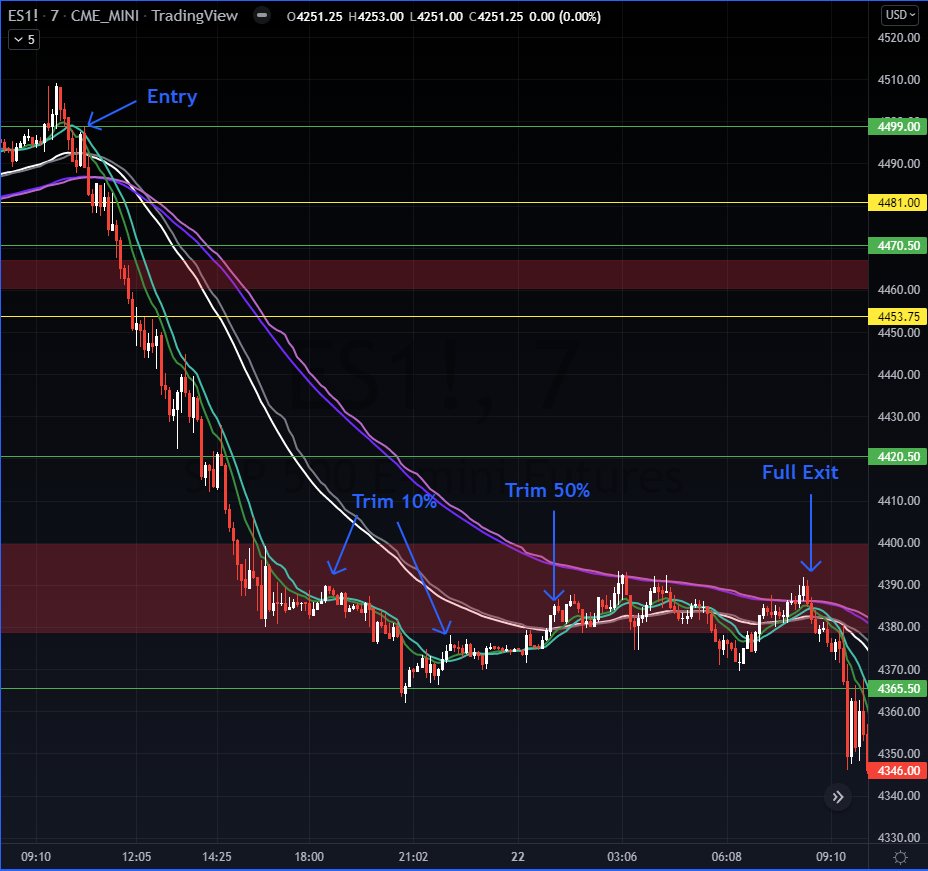
Task: Select the 4365.50 green price label
Action: 897,688
